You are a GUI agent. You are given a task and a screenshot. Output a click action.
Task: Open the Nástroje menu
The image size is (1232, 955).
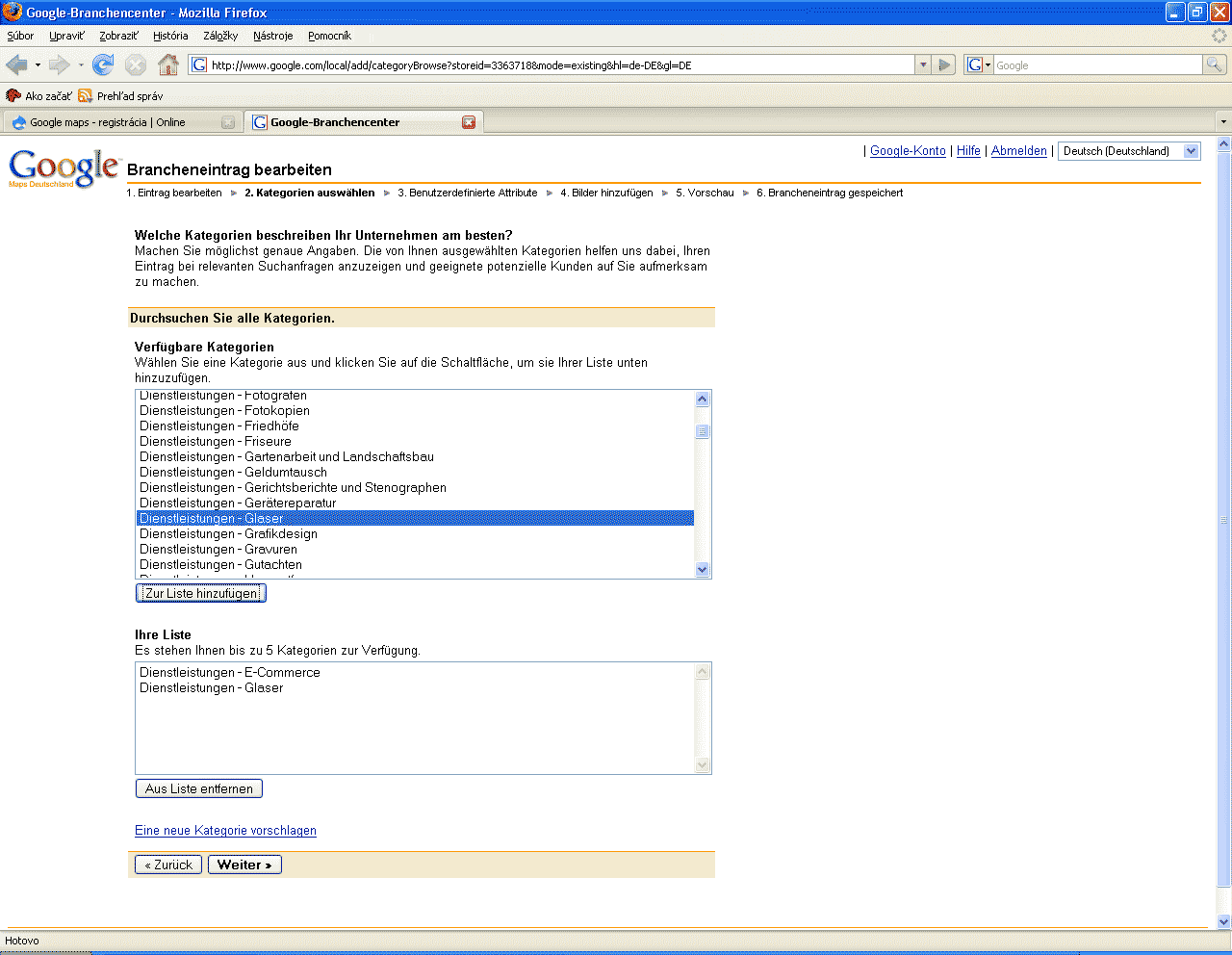[272, 36]
